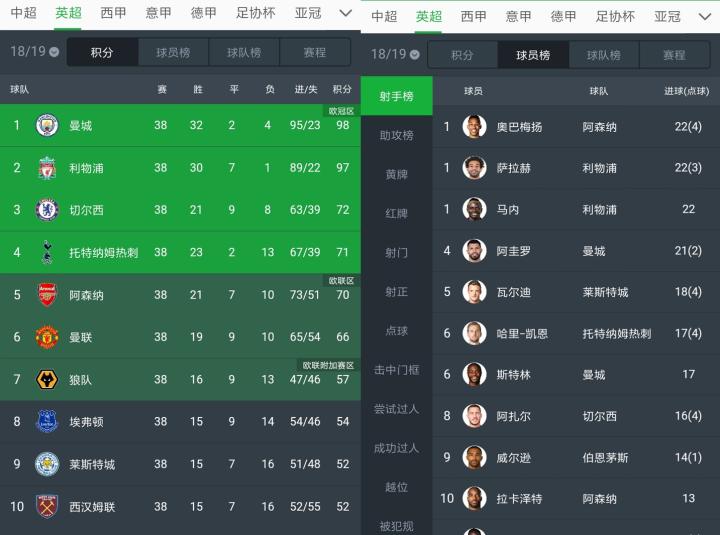Select the 球队榜 tab in right panel

(603, 55)
